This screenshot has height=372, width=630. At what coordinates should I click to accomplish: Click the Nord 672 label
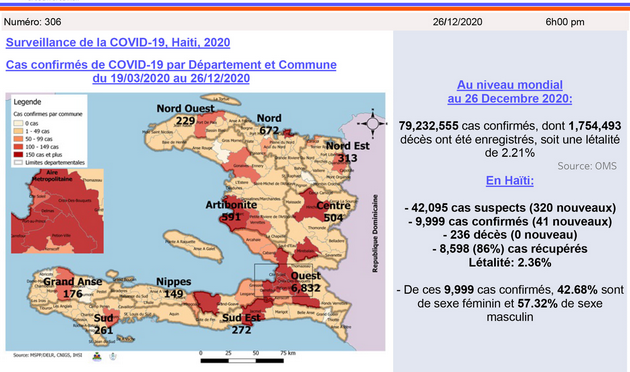(269, 124)
